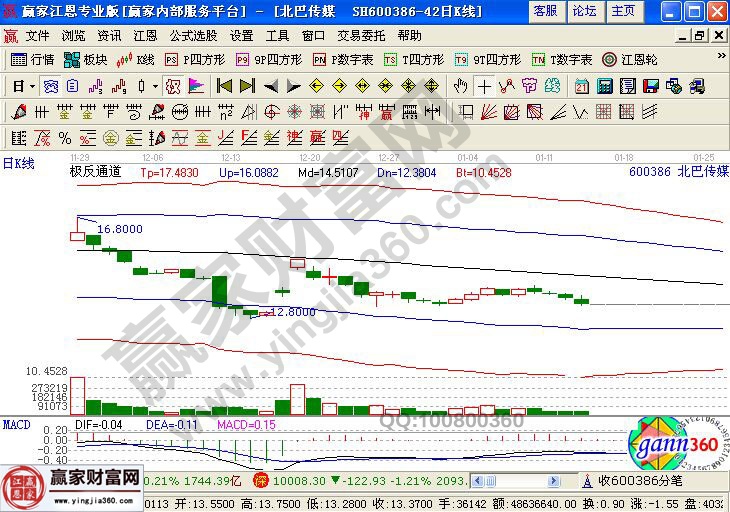
Task: Open the 交易委托 menu
Action: coord(361,35)
